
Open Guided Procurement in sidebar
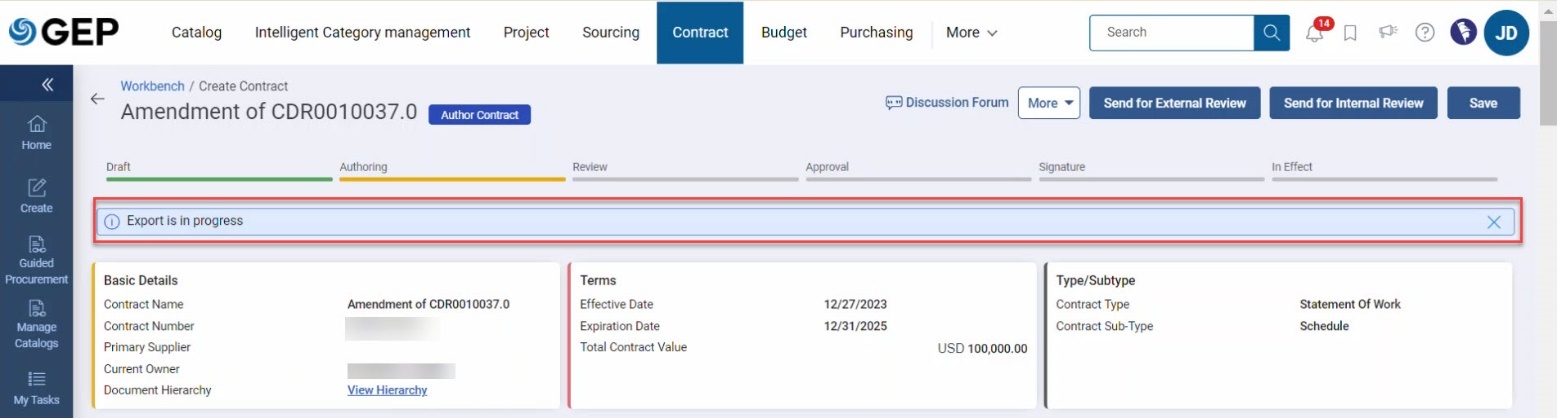(36, 260)
